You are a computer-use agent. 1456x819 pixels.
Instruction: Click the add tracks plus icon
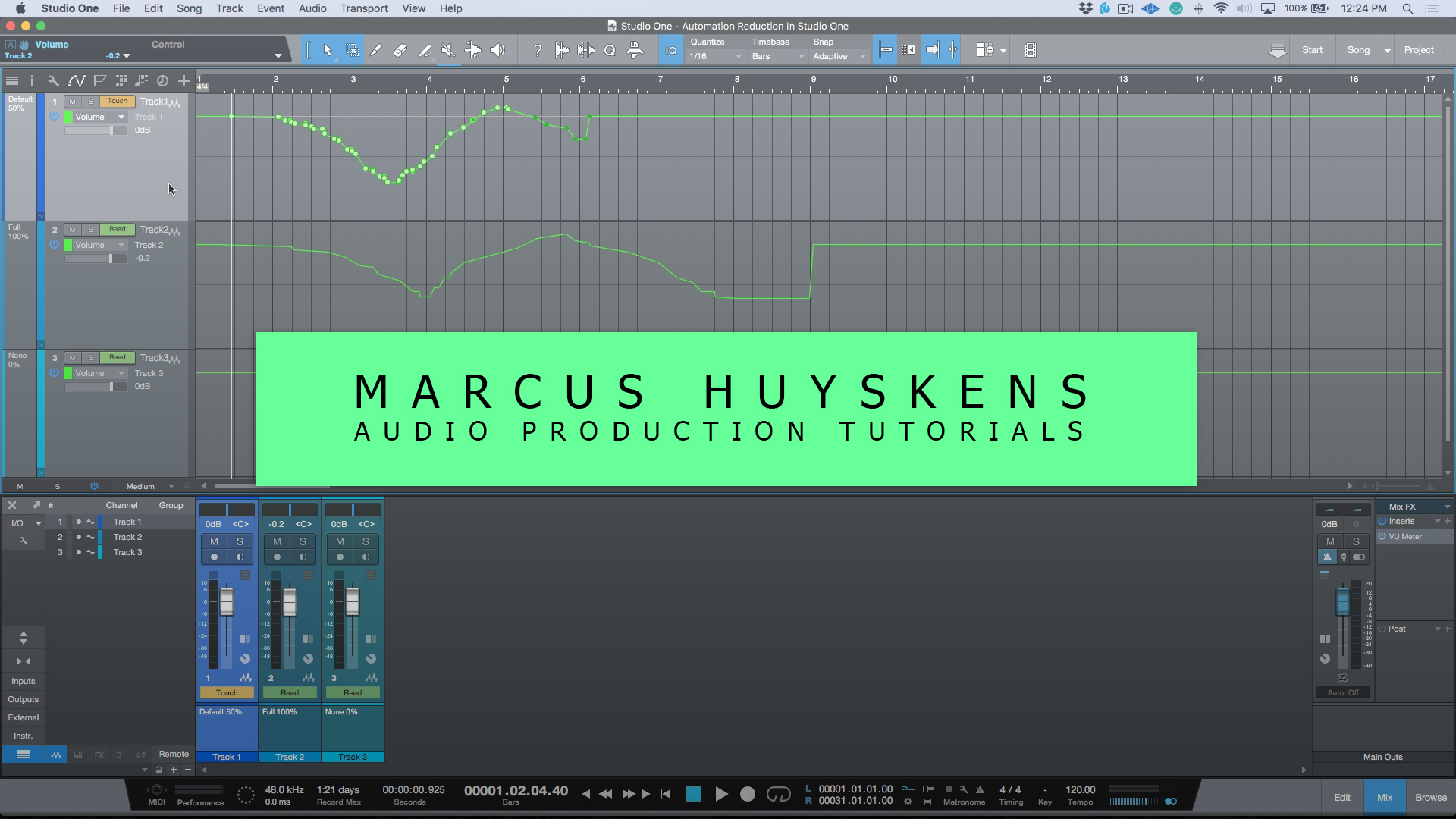pyautogui.click(x=184, y=80)
